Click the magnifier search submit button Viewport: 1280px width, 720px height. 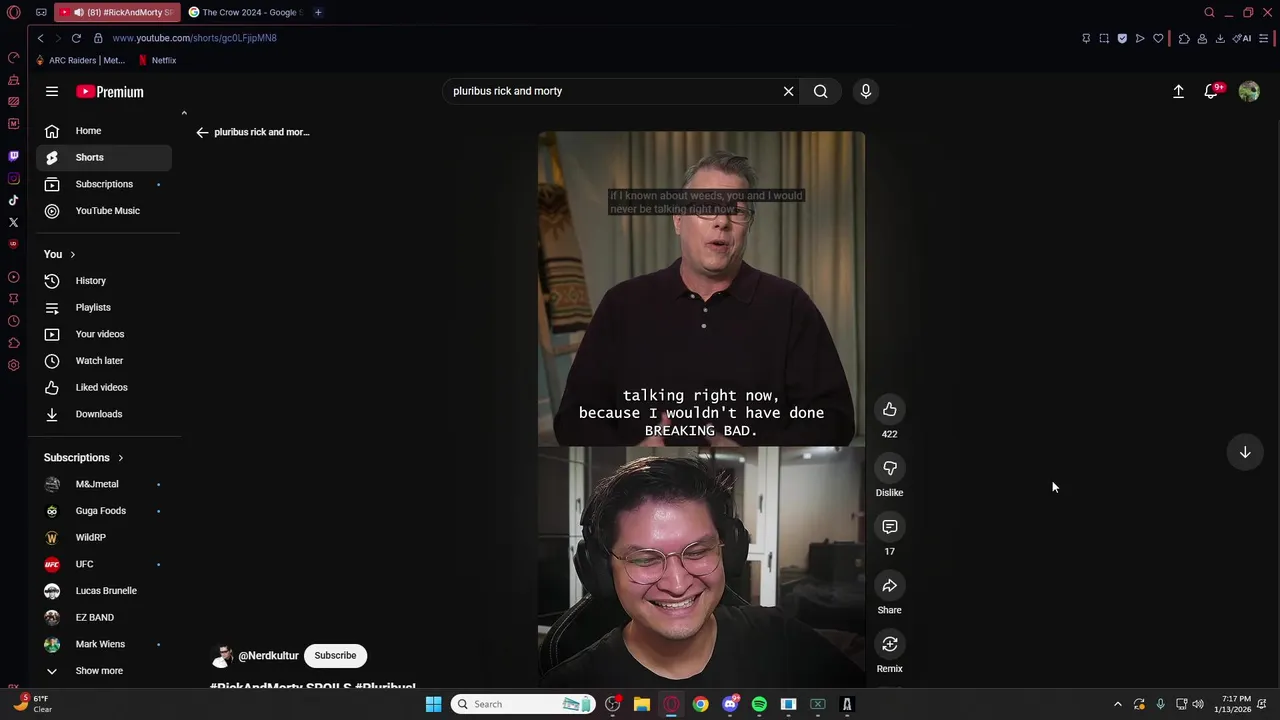(820, 91)
